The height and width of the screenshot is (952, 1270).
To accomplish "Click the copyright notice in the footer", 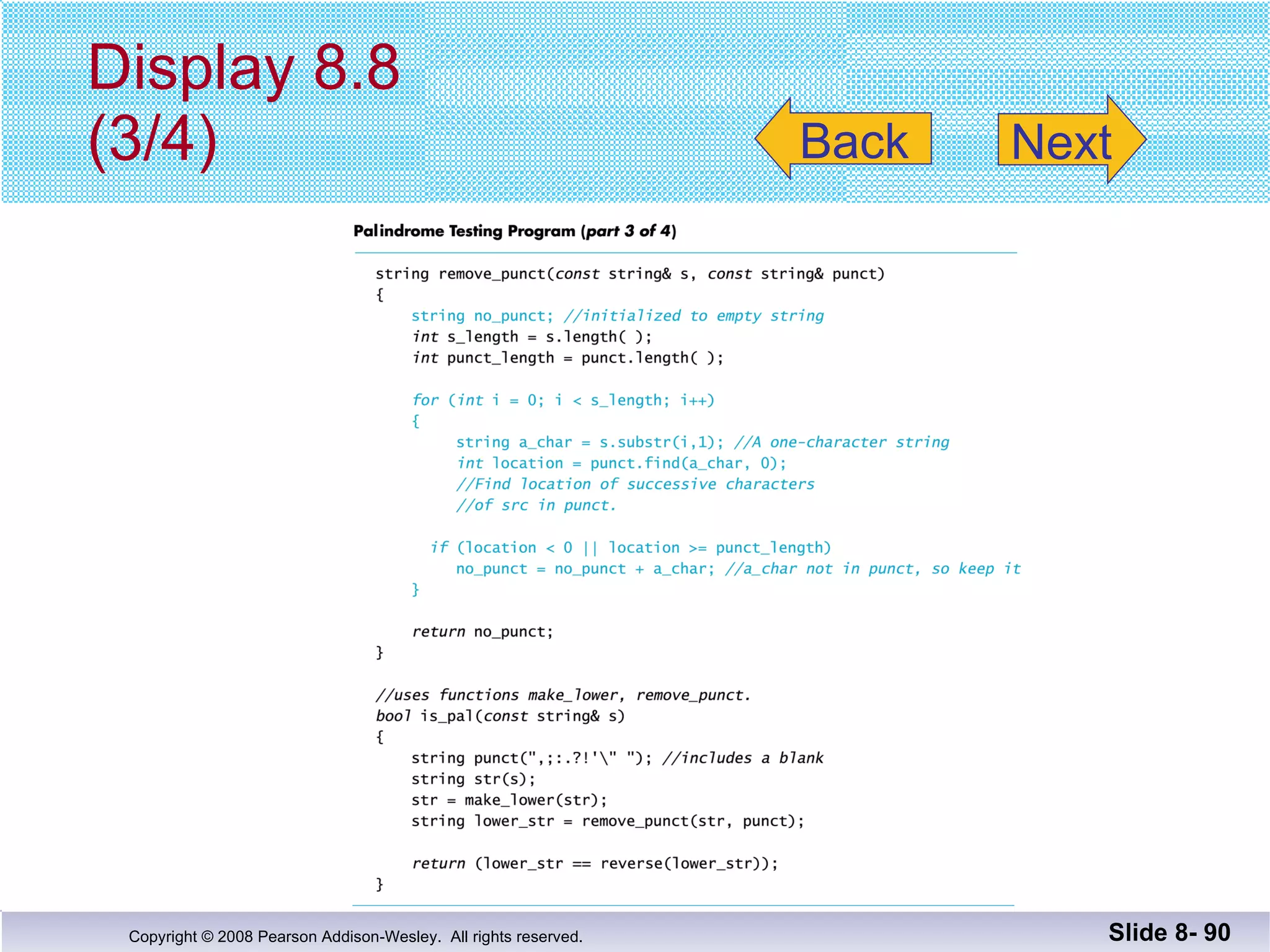I will (355, 937).
